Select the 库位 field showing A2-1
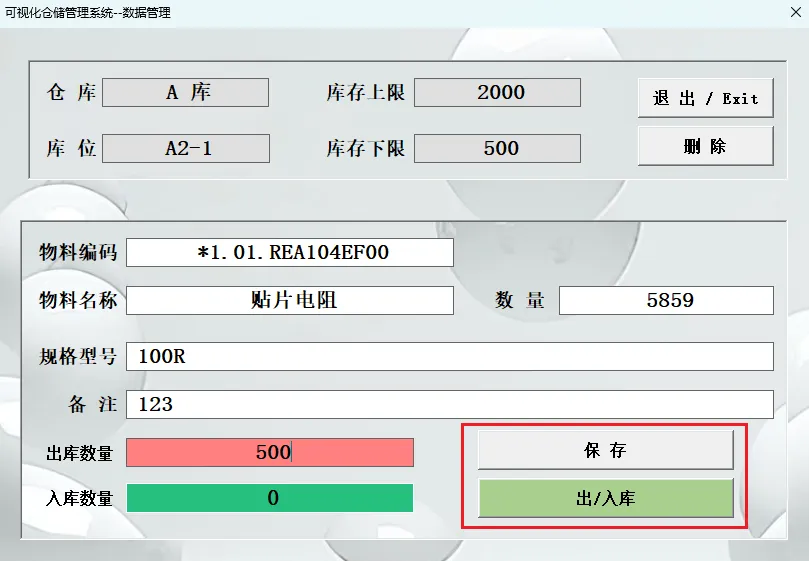Viewport: 809px width, 561px height. 186,149
